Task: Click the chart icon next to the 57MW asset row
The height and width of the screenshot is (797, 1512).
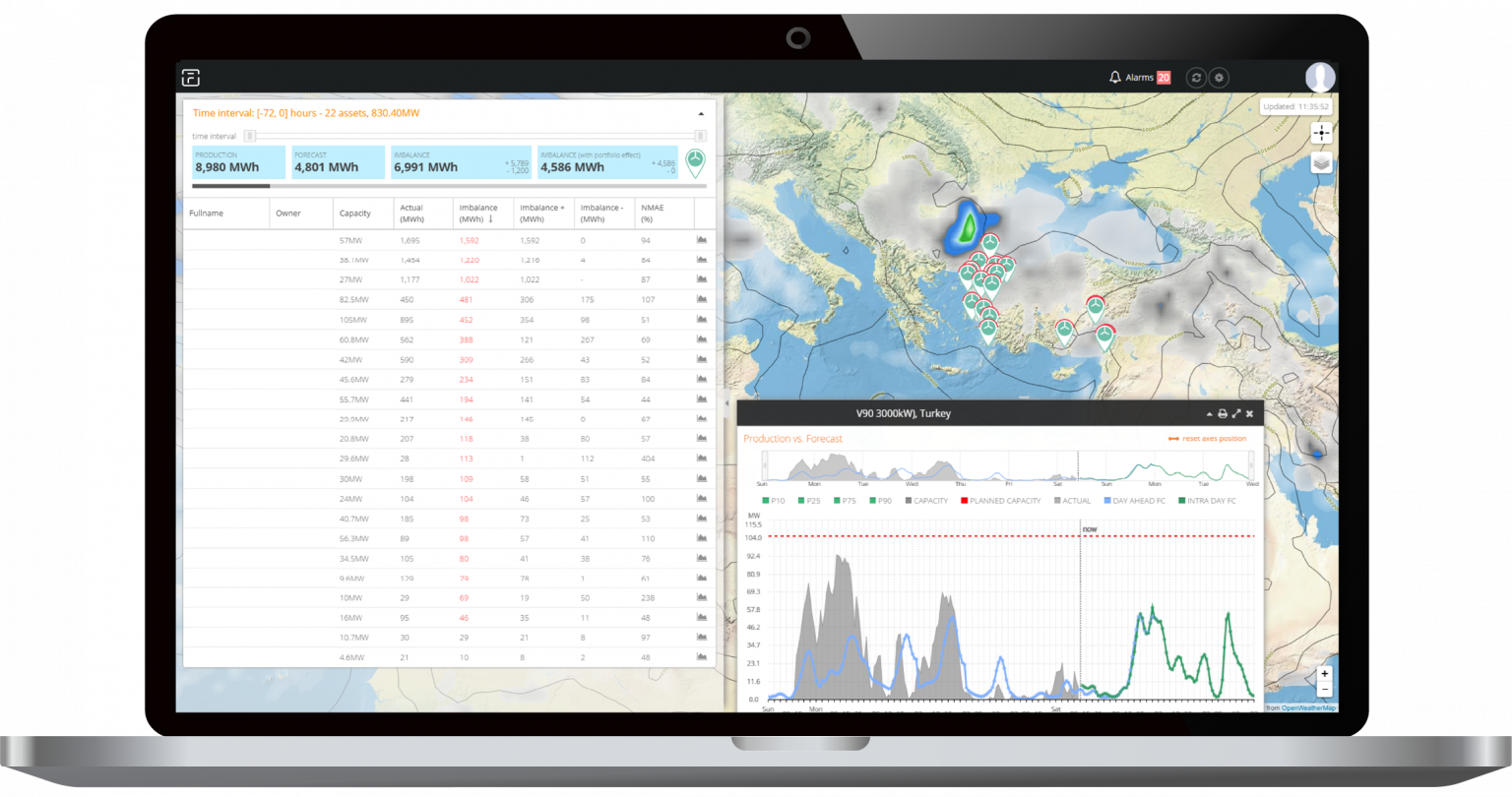Action: (x=701, y=239)
